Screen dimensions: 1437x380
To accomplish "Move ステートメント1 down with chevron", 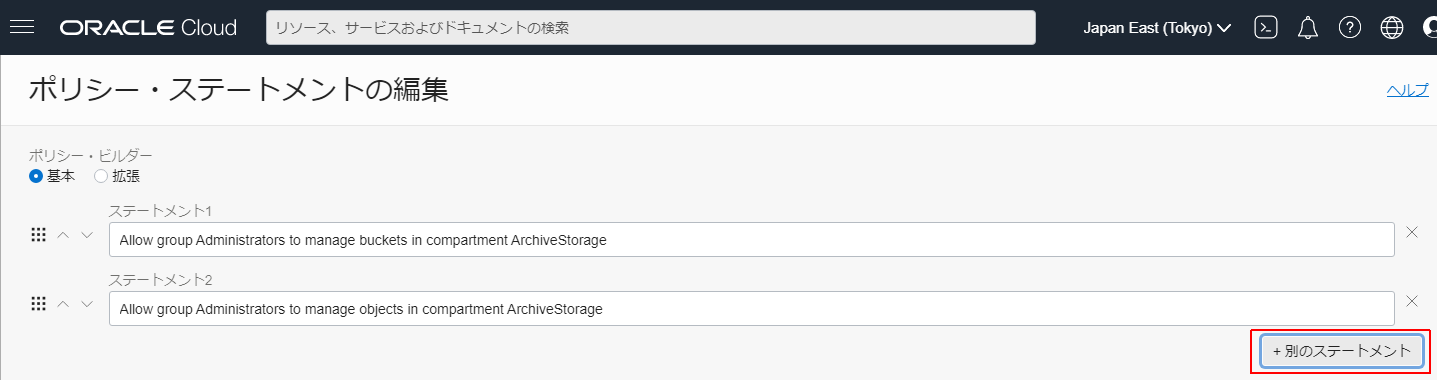I will pyautogui.click(x=87, y=234).
